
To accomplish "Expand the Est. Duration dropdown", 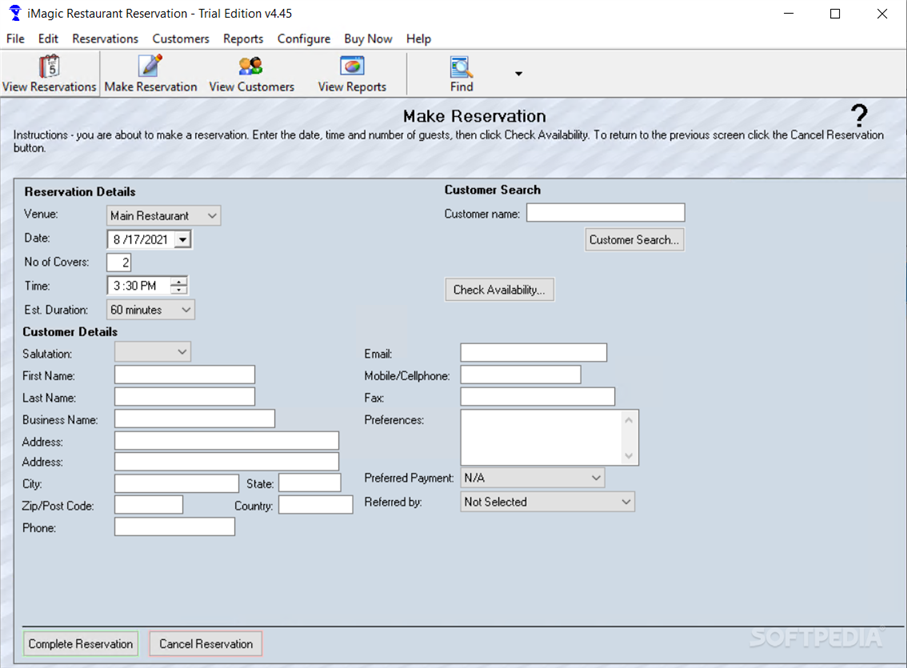I will (150, 310).
